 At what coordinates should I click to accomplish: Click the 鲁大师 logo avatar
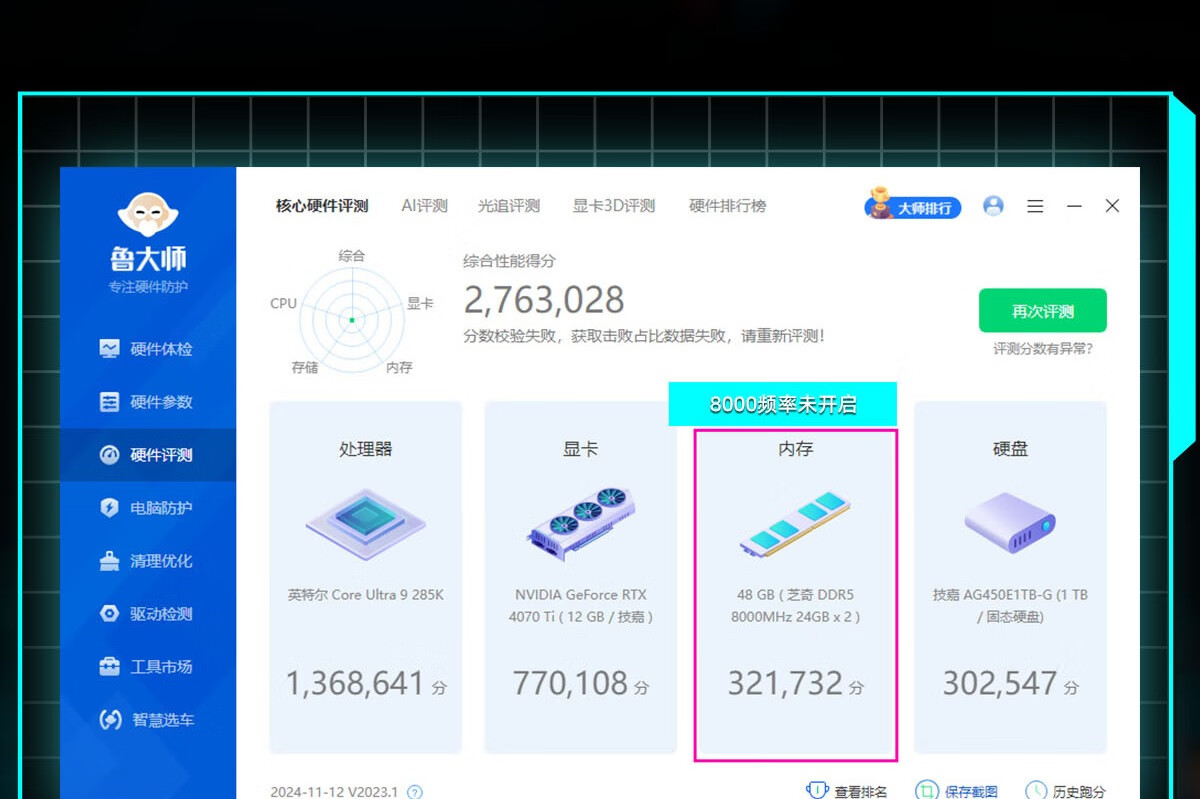(148, 215)
